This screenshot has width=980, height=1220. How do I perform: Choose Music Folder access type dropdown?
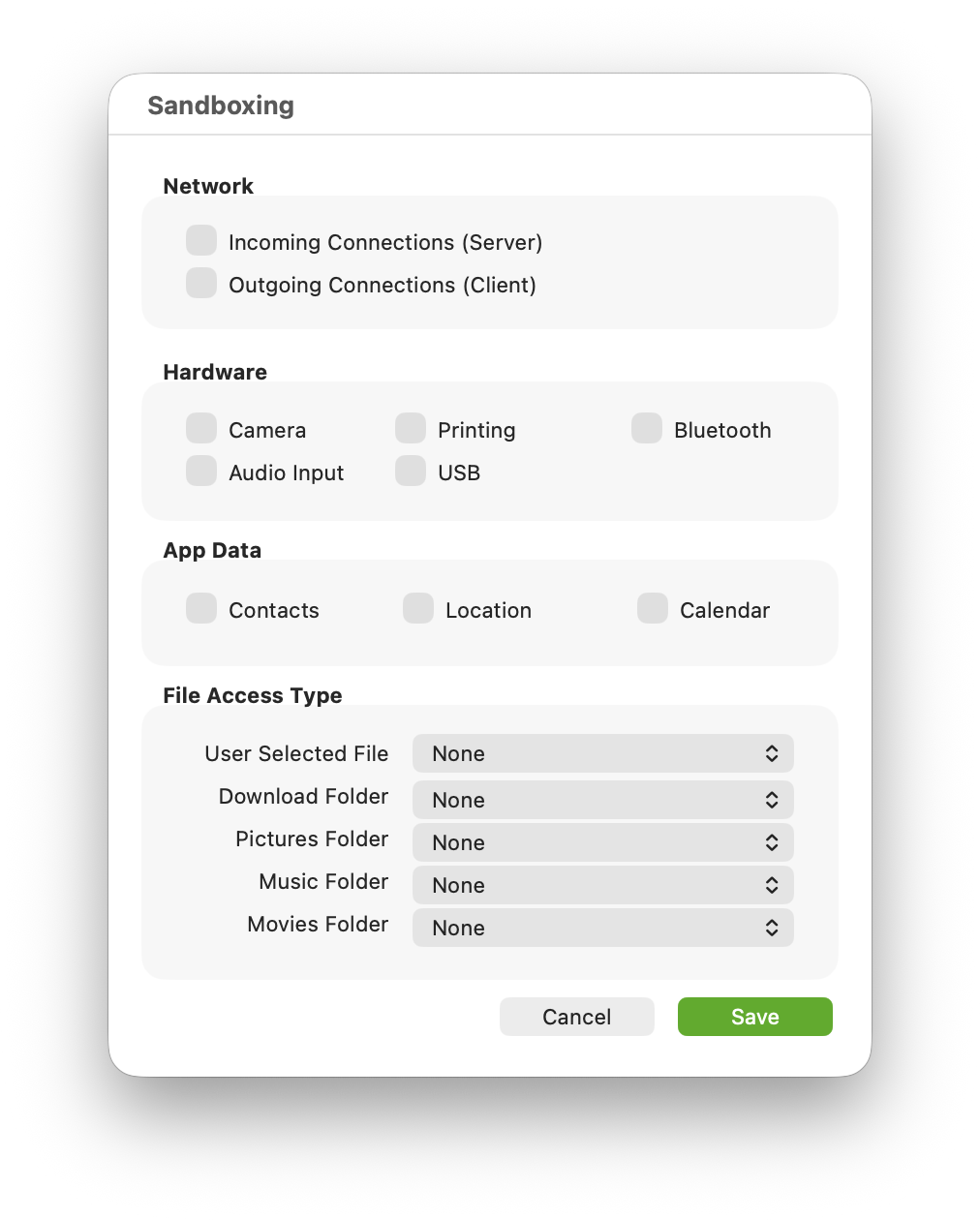[602, 885]
